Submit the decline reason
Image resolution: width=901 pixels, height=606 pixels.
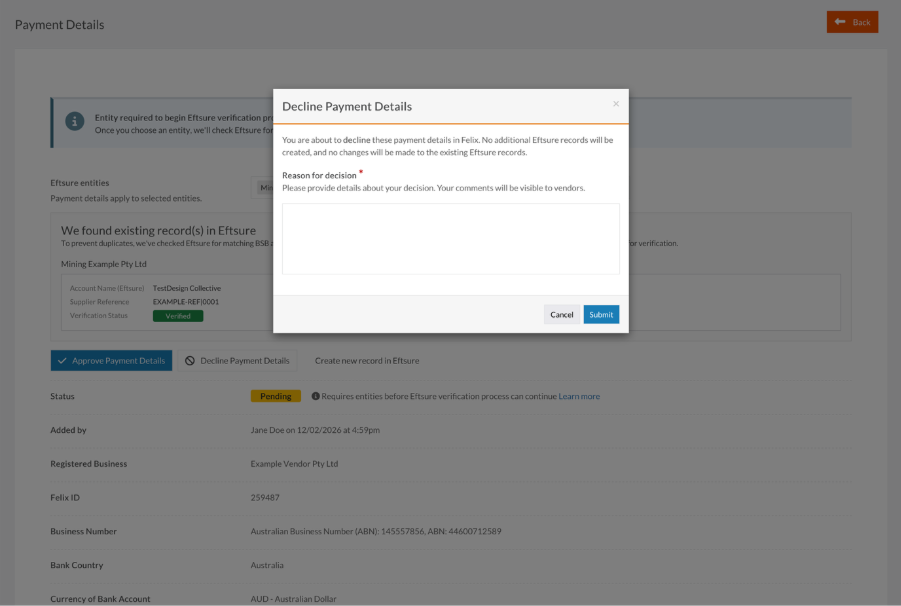click(x=600, y=313)
